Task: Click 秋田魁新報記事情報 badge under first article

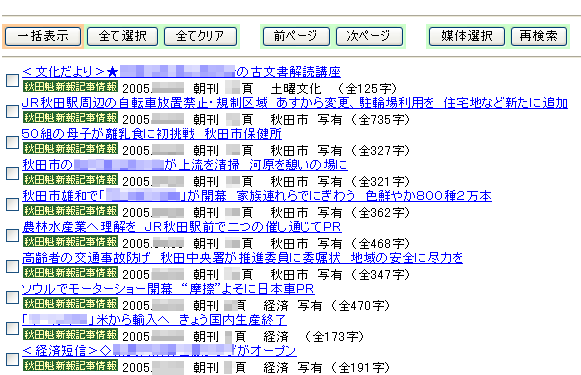Action: tap(70, 86)
